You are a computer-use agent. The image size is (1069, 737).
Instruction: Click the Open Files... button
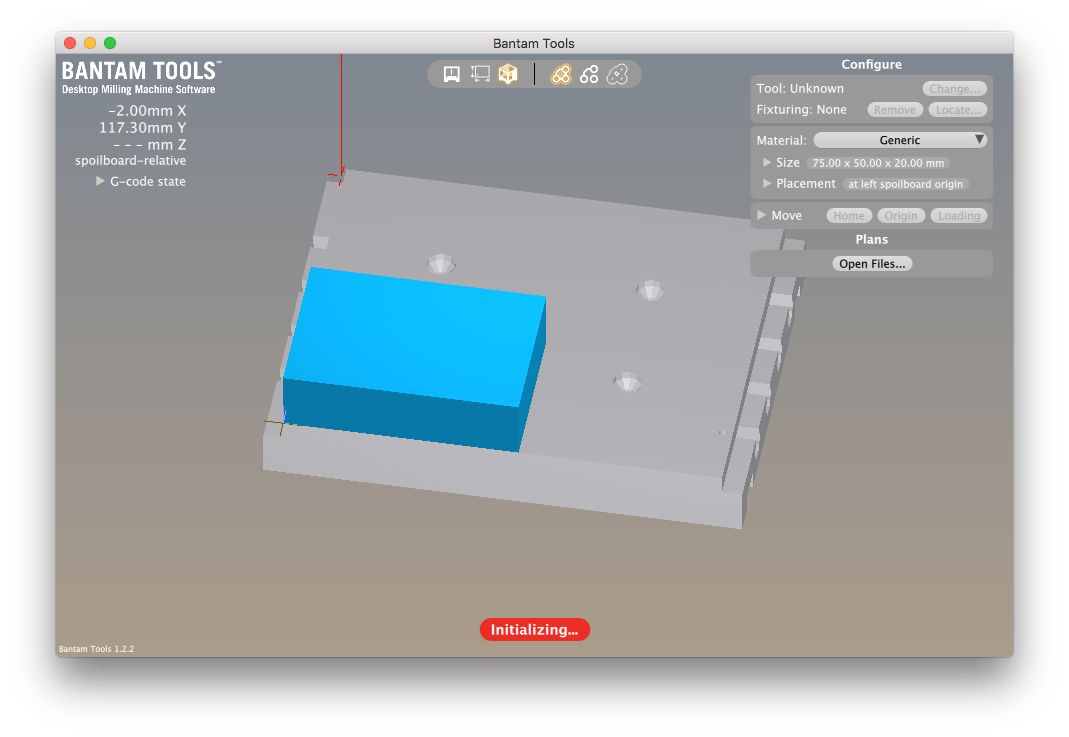point(872,264)
